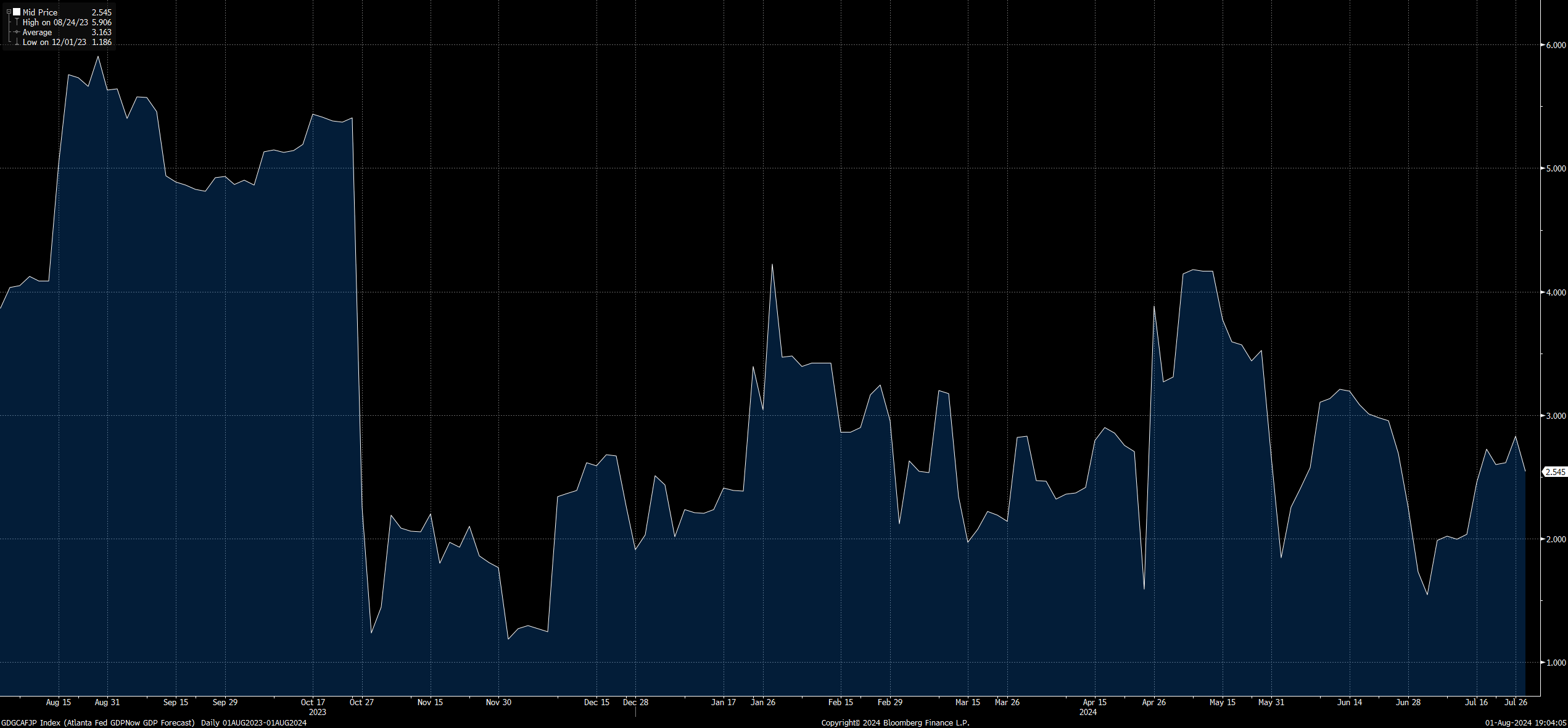The image size is (1568, 728).
Task: Click the 1.000 y-axis label
Action: [x=1556, y=663]
